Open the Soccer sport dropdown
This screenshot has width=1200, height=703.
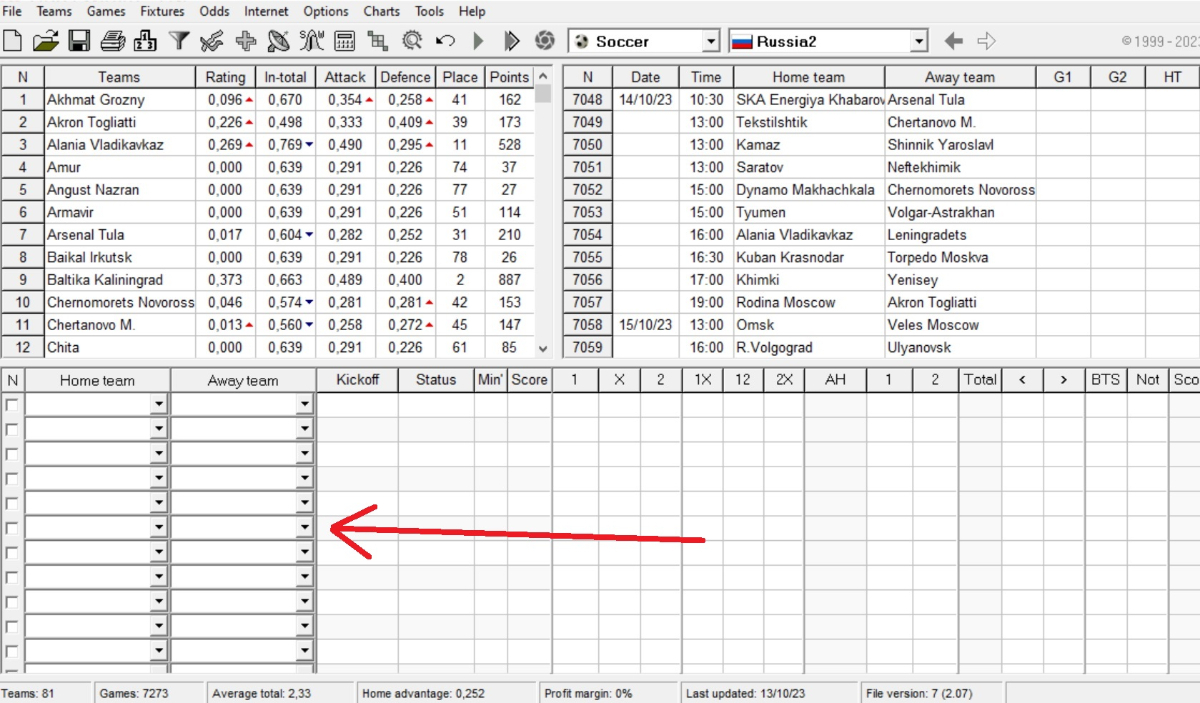click(x=710, y=42)
